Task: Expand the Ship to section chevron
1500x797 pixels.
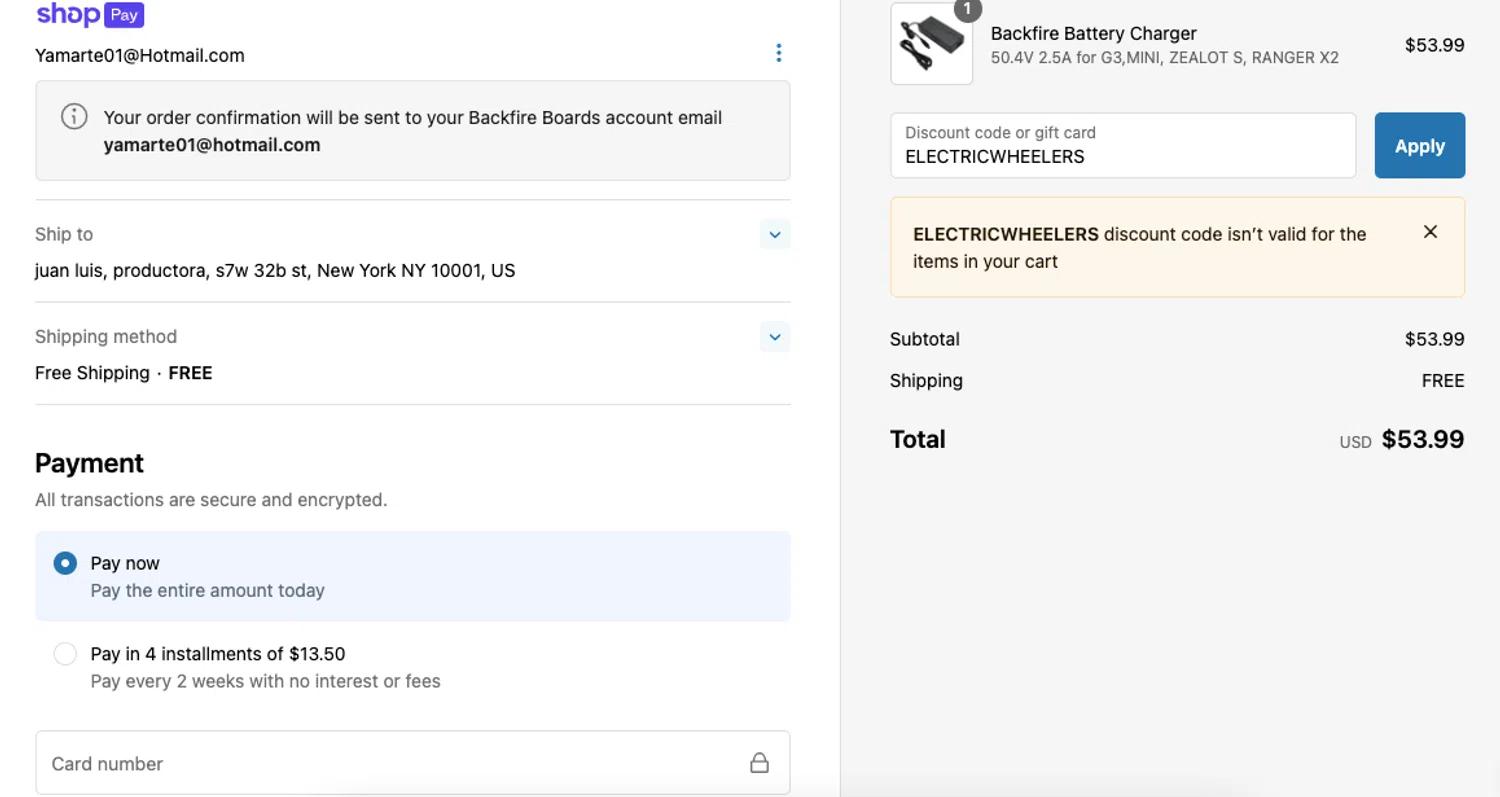Action: pyautogui.click(x=774, y=235)
